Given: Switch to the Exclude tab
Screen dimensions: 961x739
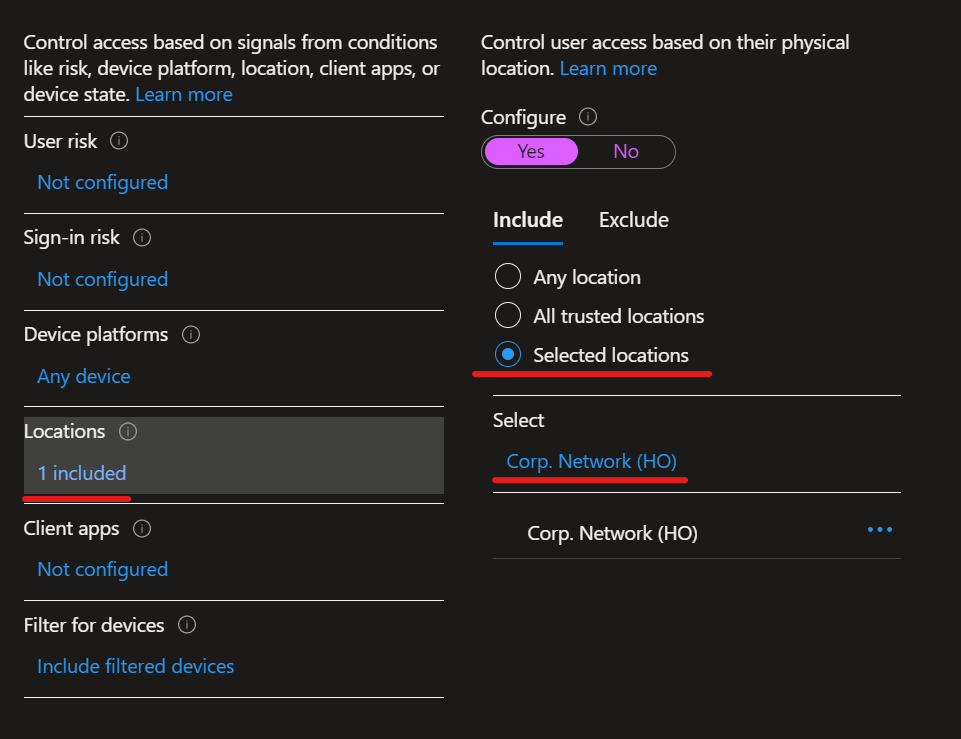Looking at the screenshot, I should 633,220.
